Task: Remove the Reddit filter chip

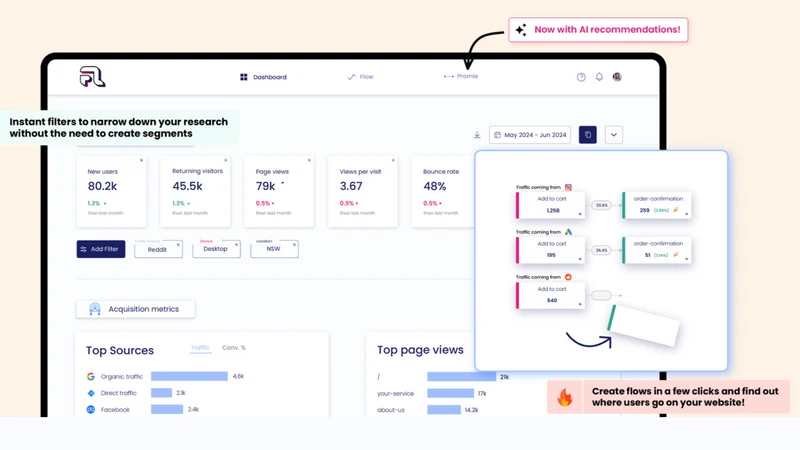Action: (178, 245)
